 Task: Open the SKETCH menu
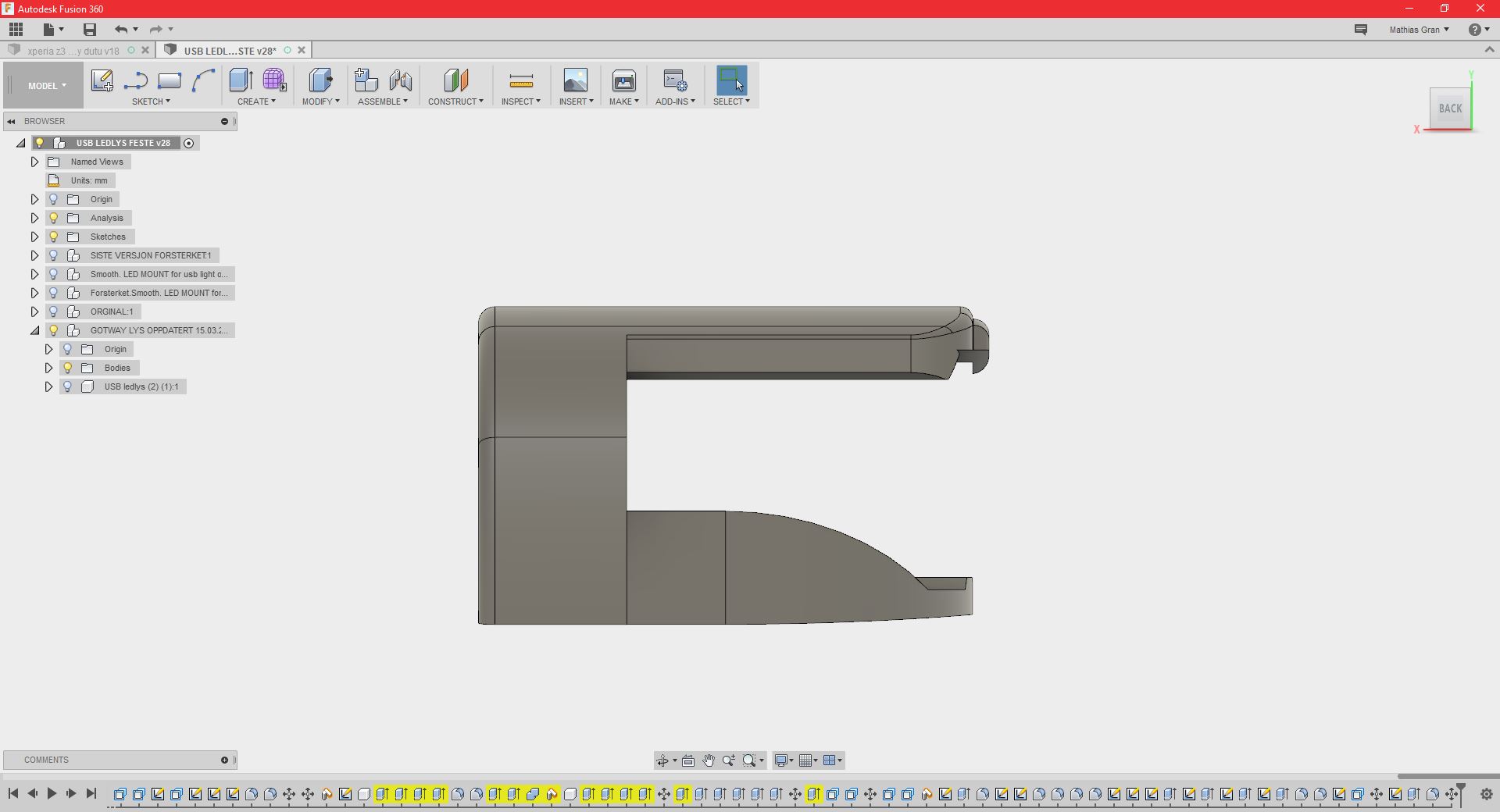[x=151, y=101]
